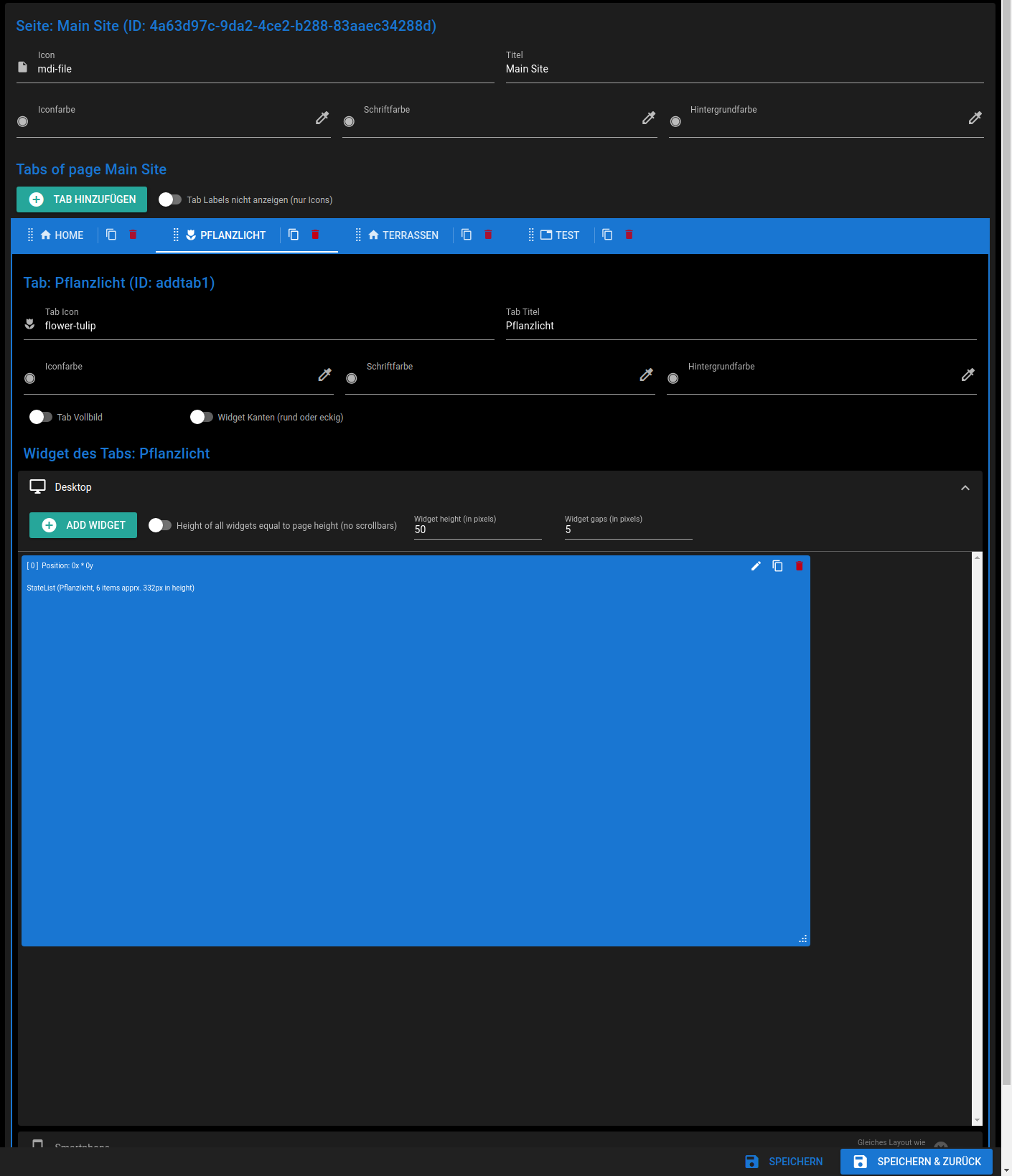Delete the HOME tab
The image size is (1012, 1176).
[133, 235]
